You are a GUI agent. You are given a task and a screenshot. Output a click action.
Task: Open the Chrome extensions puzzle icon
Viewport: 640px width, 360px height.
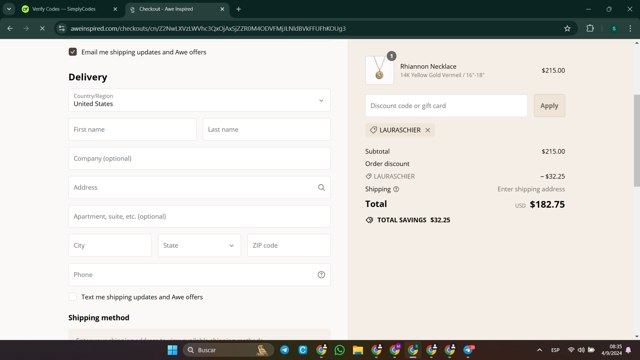590,29
